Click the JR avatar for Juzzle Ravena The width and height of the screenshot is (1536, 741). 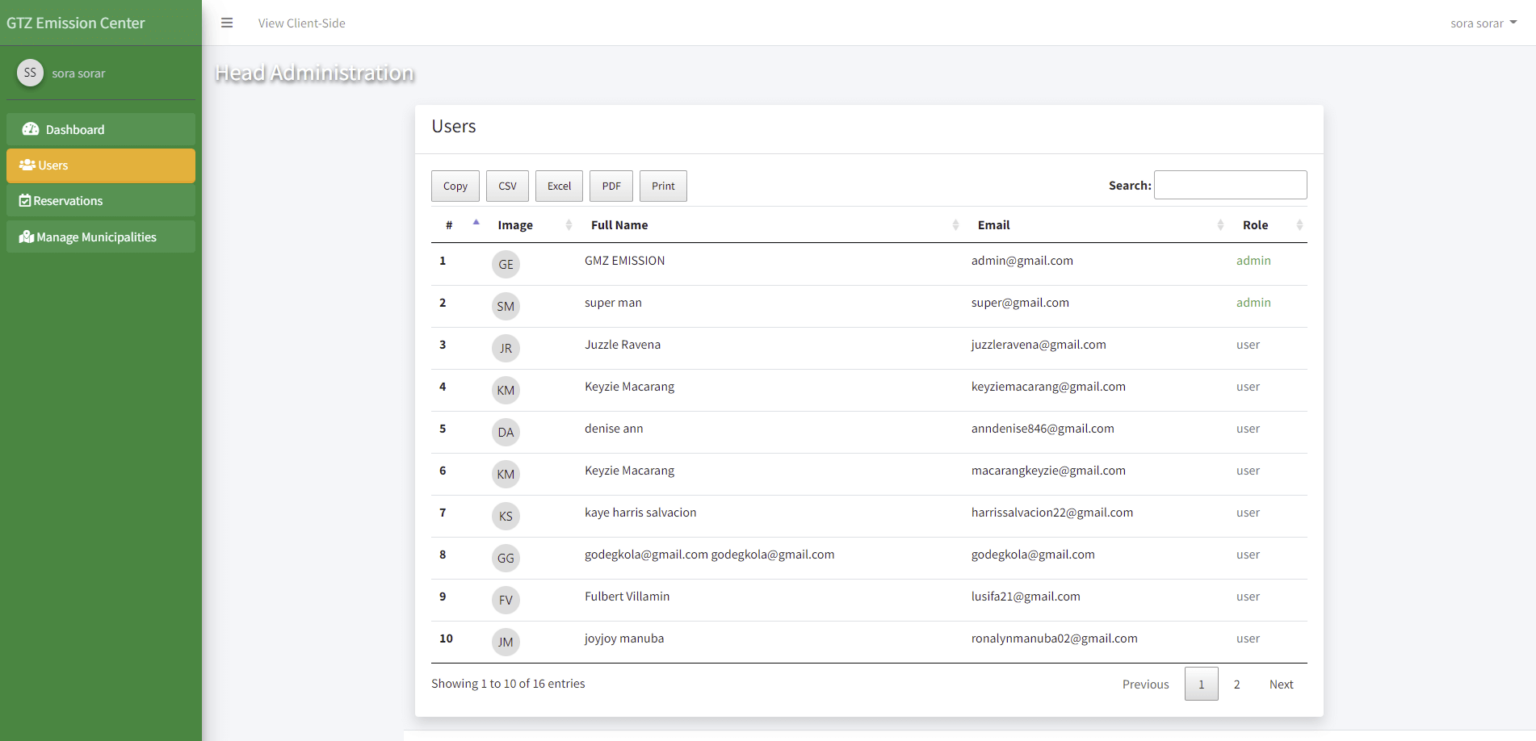tap(505, 348)
